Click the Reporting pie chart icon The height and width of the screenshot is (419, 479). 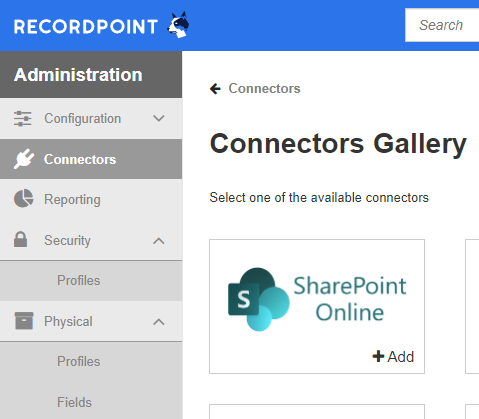[x=23, y=199]
